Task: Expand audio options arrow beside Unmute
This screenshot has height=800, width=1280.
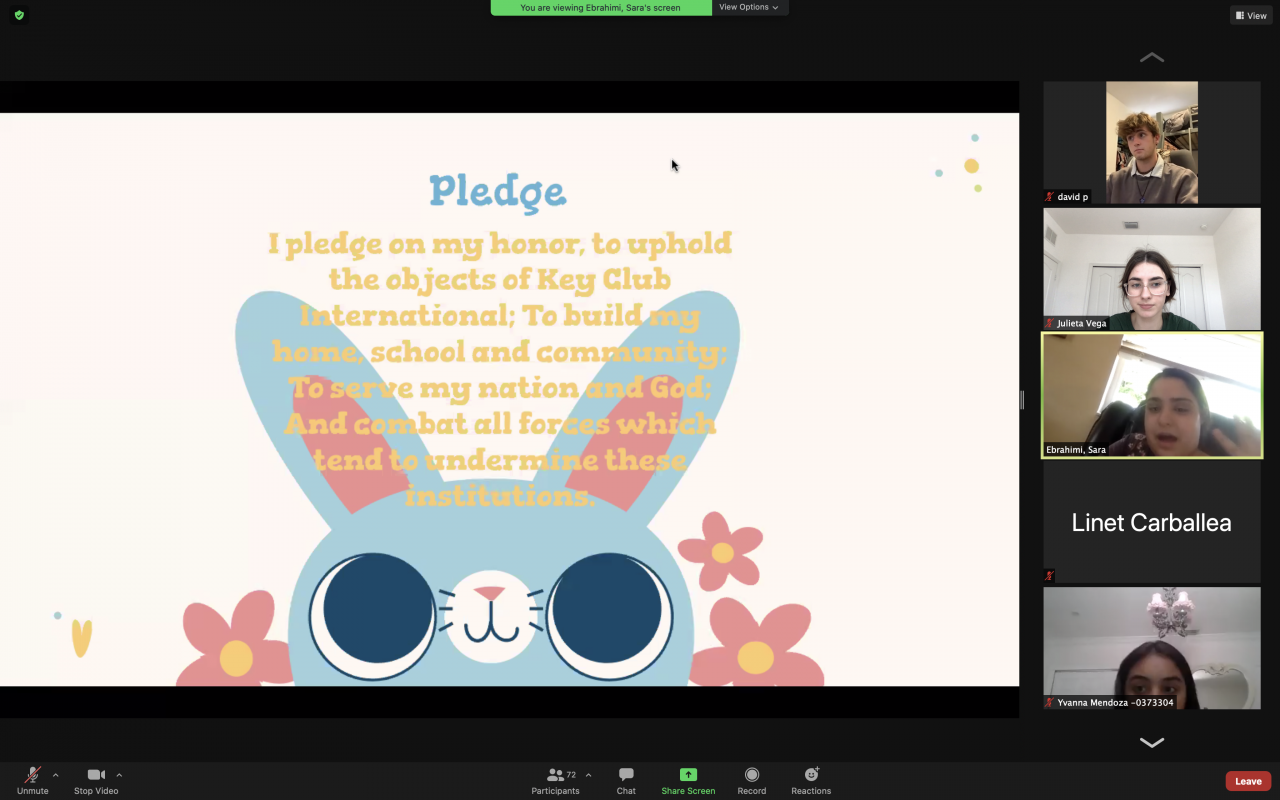Action: [55, 775]
